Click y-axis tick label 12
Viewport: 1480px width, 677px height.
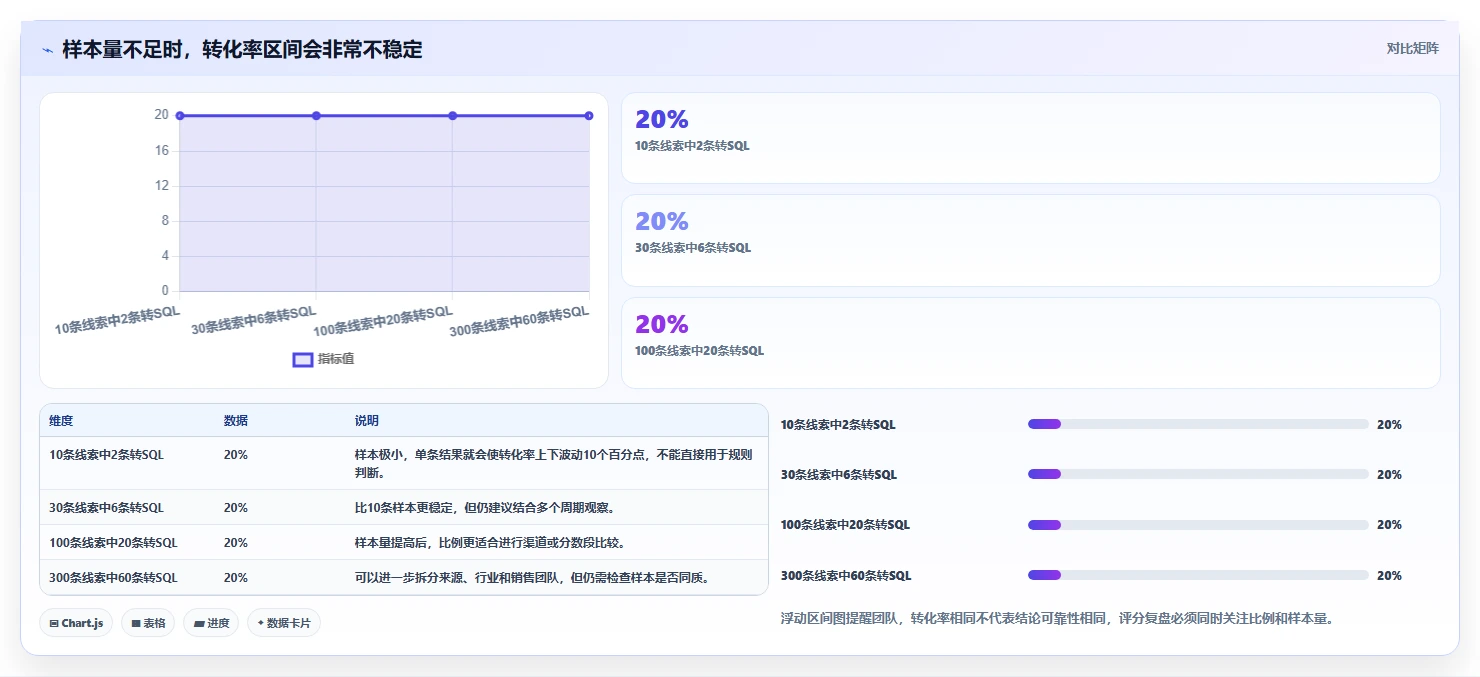pos(162,186)
